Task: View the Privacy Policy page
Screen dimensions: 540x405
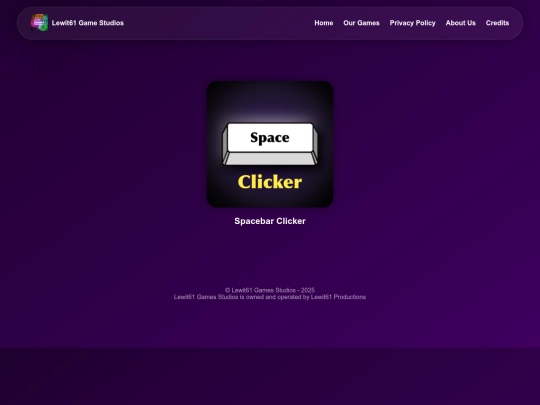Action: point(413,23)
